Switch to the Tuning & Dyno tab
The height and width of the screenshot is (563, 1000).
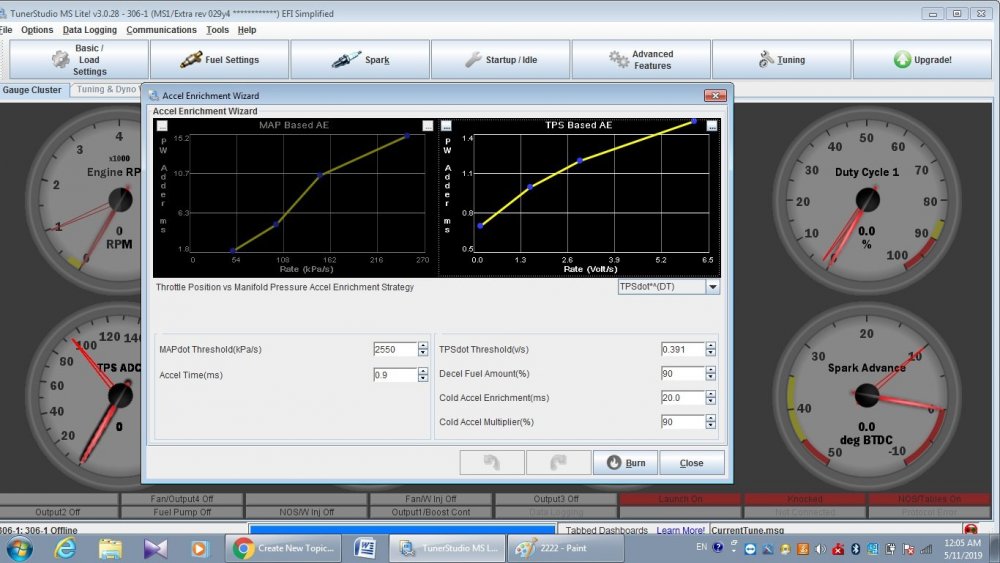coord(105,89)
